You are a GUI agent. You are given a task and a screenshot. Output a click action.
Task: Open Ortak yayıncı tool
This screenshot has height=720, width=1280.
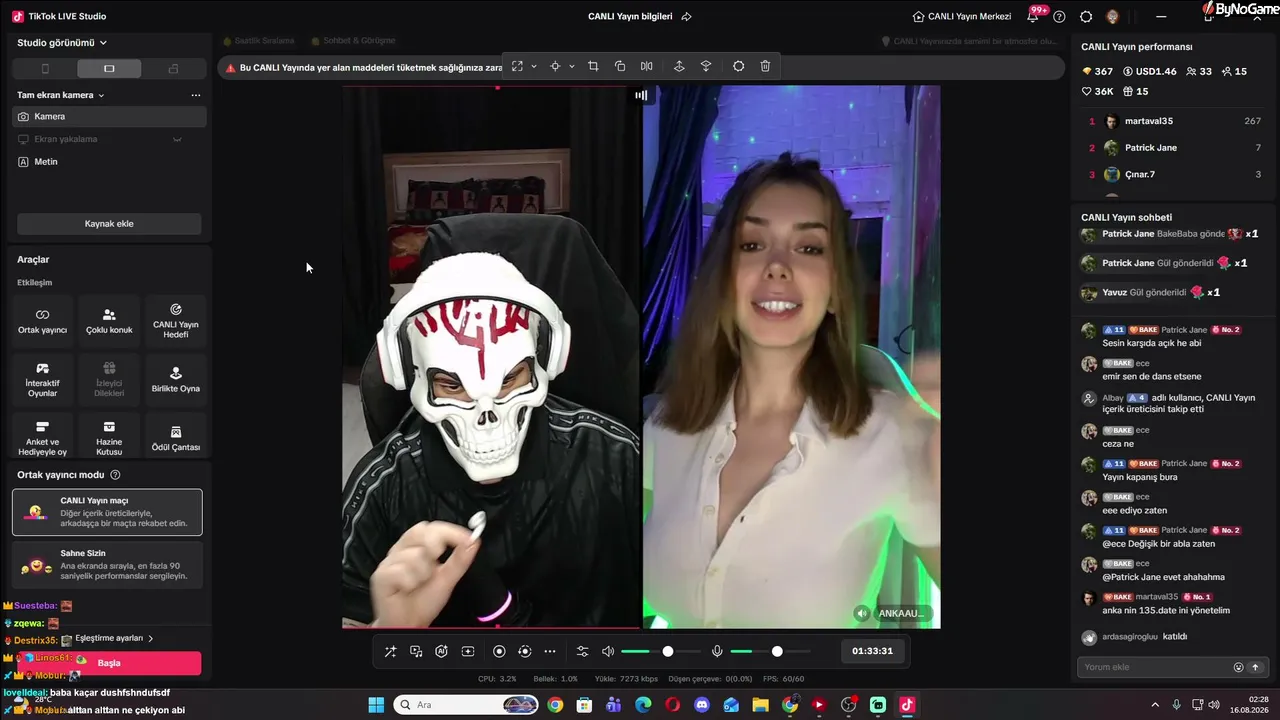coord(42,321)
